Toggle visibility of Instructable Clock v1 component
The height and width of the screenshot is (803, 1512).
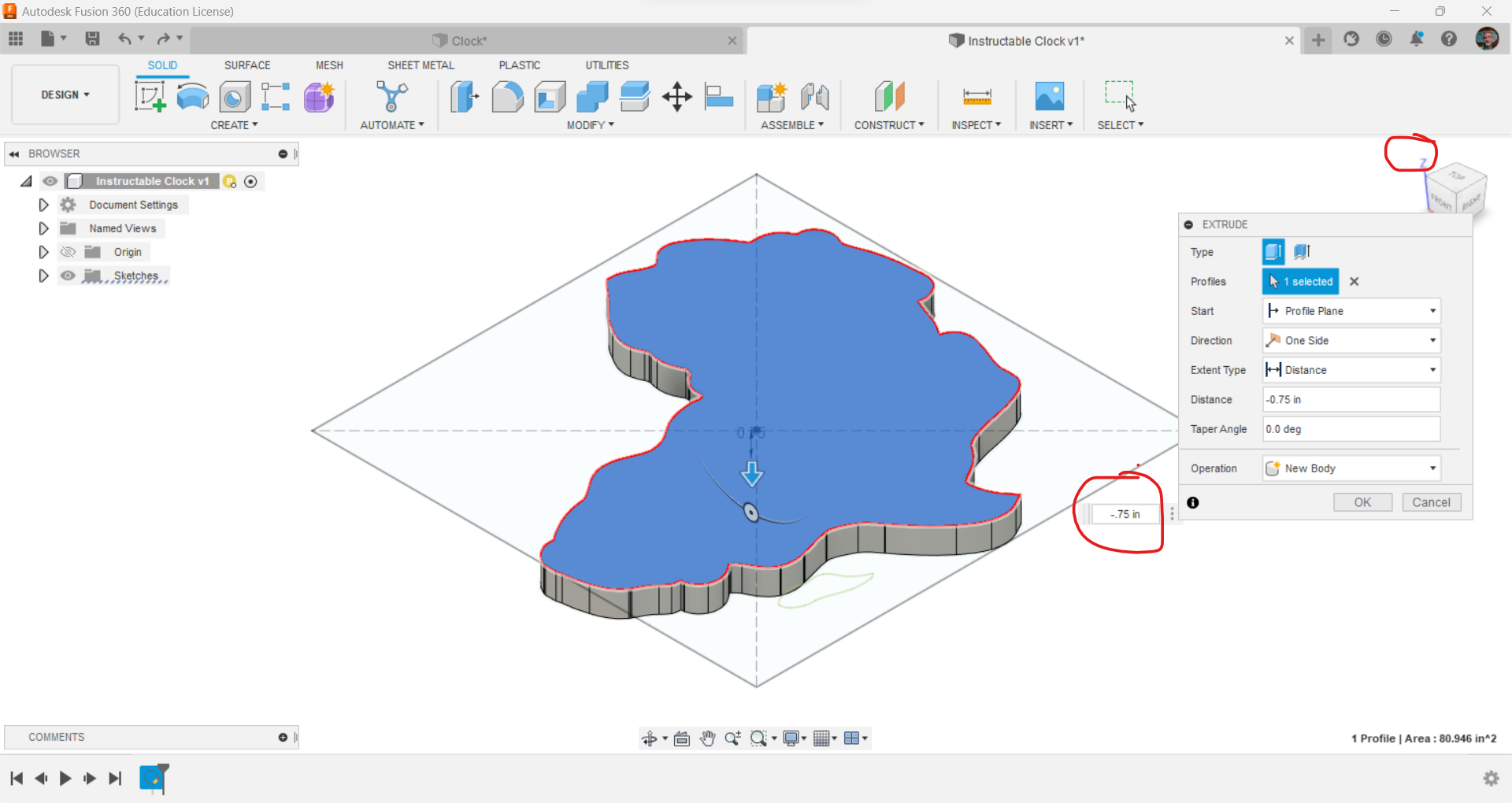[50, 181]
